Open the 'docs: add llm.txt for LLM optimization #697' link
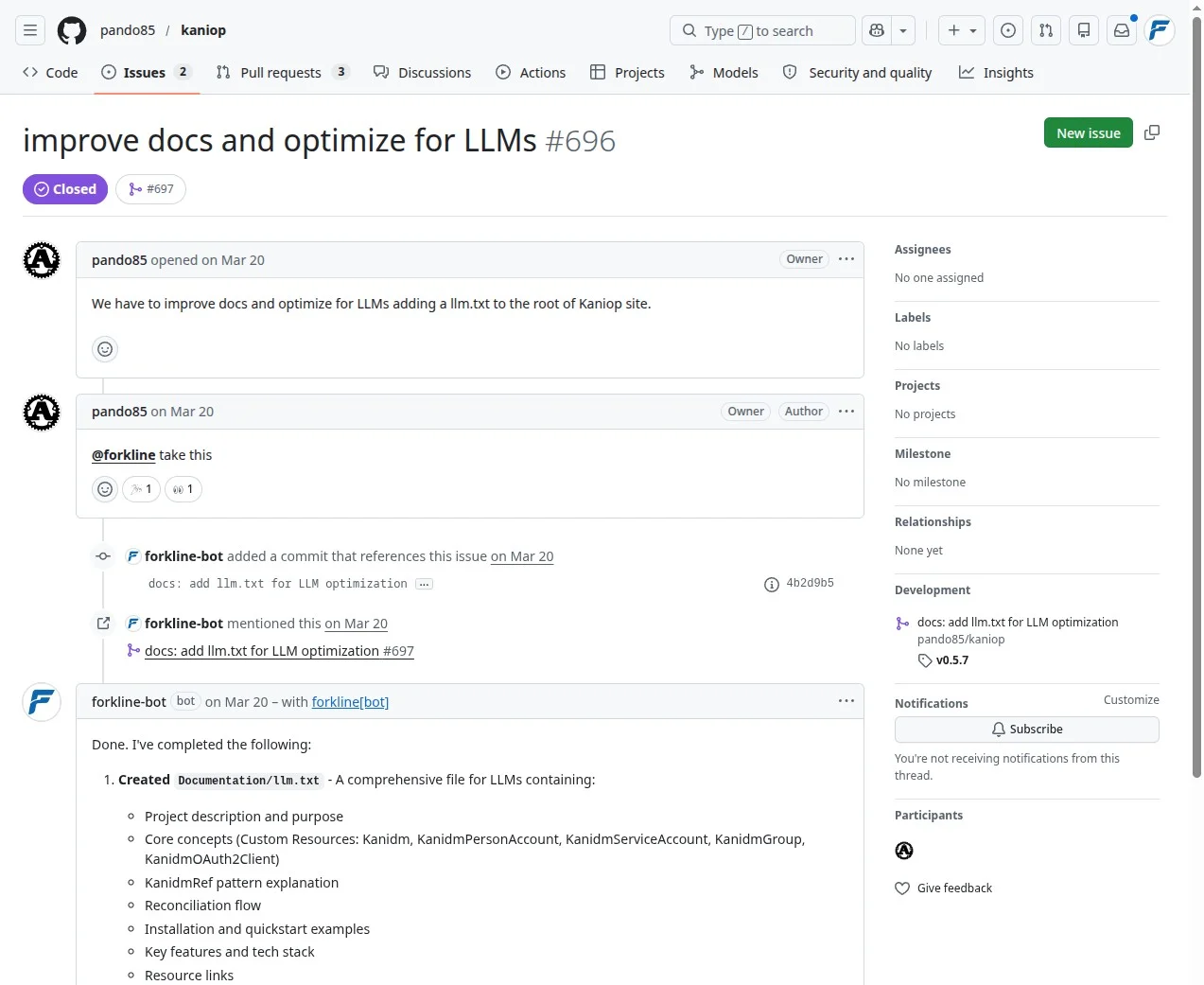The height and width of the screenshot is (985, 1204). pos(279,651)
